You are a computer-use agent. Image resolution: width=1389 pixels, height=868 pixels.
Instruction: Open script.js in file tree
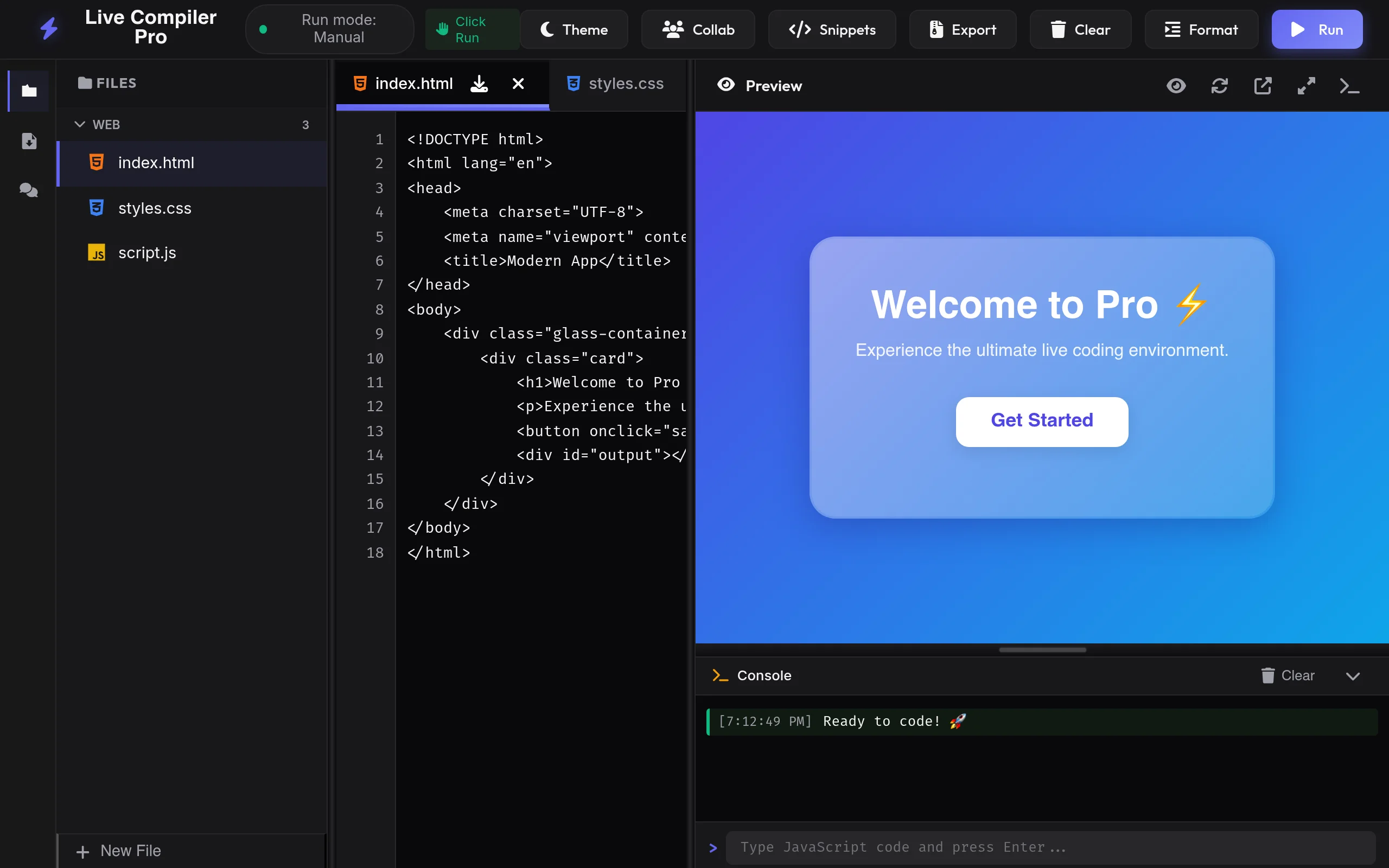(x=193, y=253)
